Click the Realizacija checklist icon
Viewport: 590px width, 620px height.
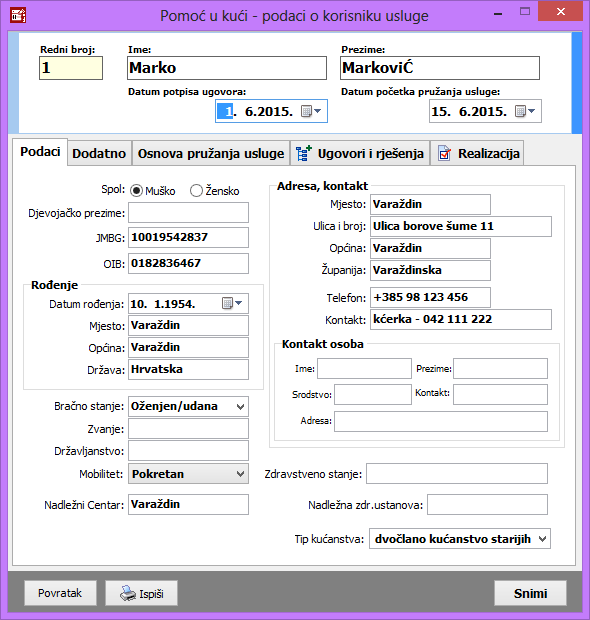(x=444, y=153)
